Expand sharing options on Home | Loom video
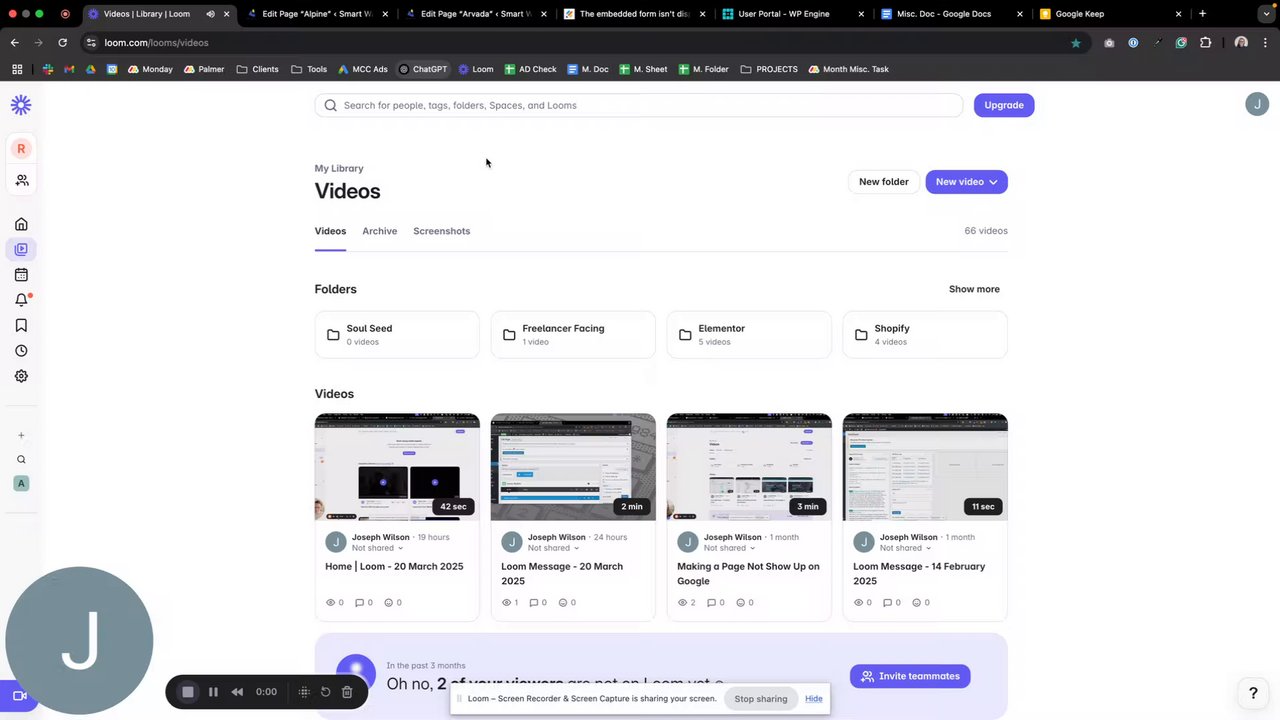1280x720 pixels. (x=377, y=548)
